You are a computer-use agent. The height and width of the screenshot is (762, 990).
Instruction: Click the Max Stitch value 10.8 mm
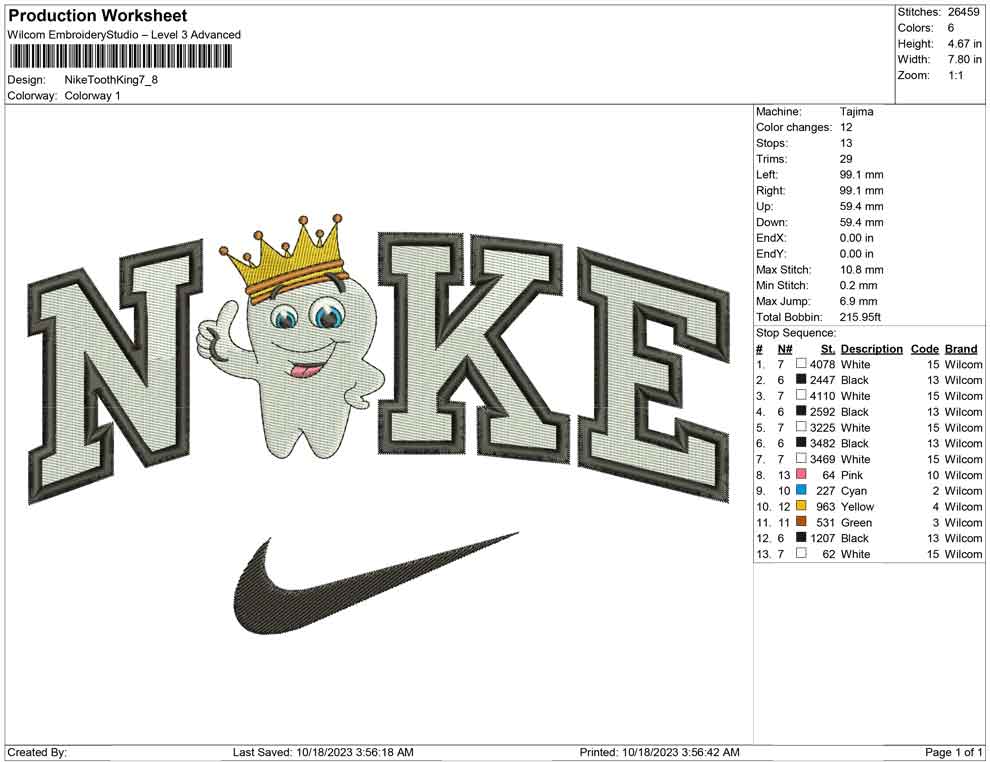click(x=861, y=270)
